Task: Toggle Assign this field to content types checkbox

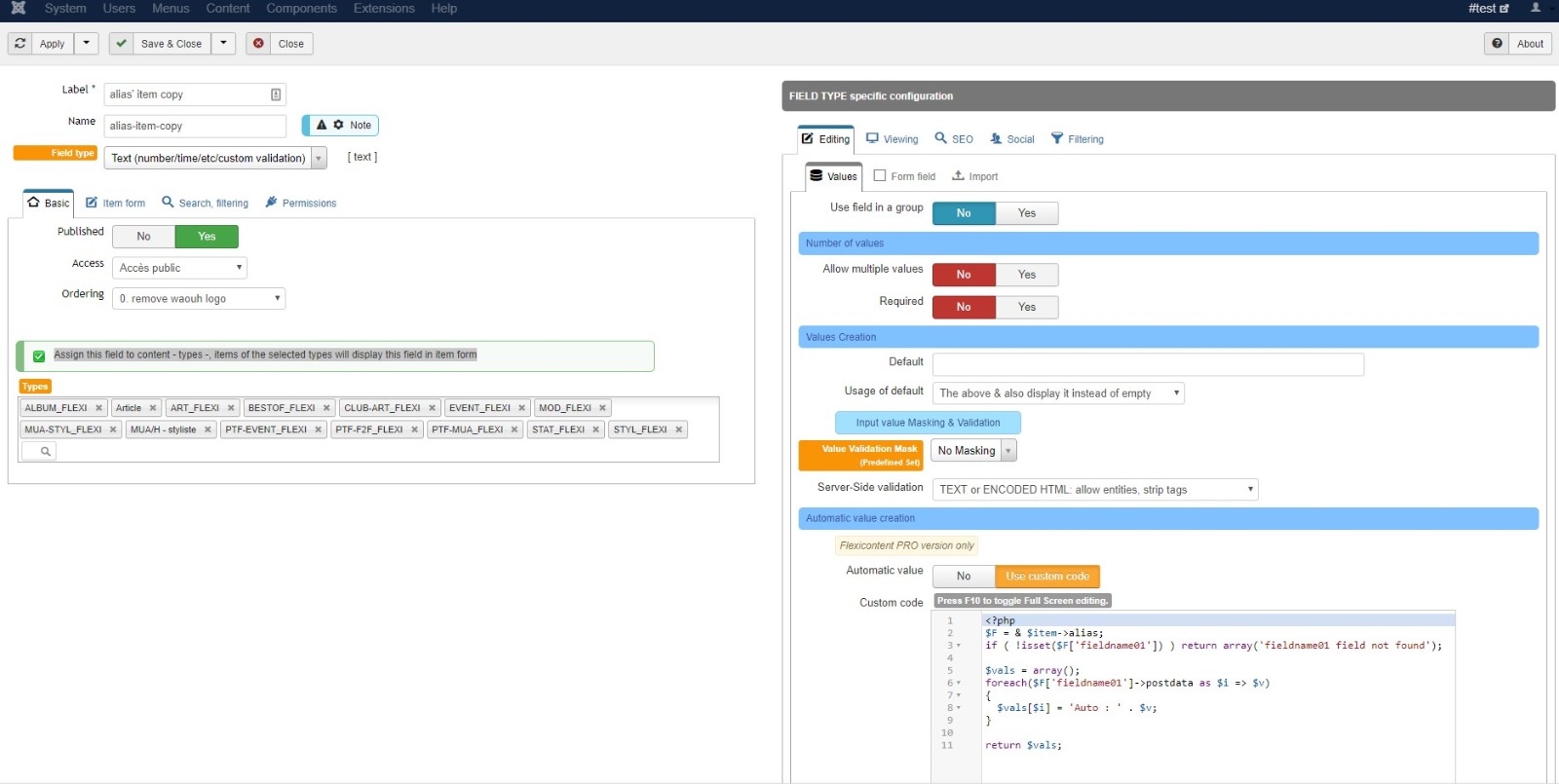Action: click(39, 355)
